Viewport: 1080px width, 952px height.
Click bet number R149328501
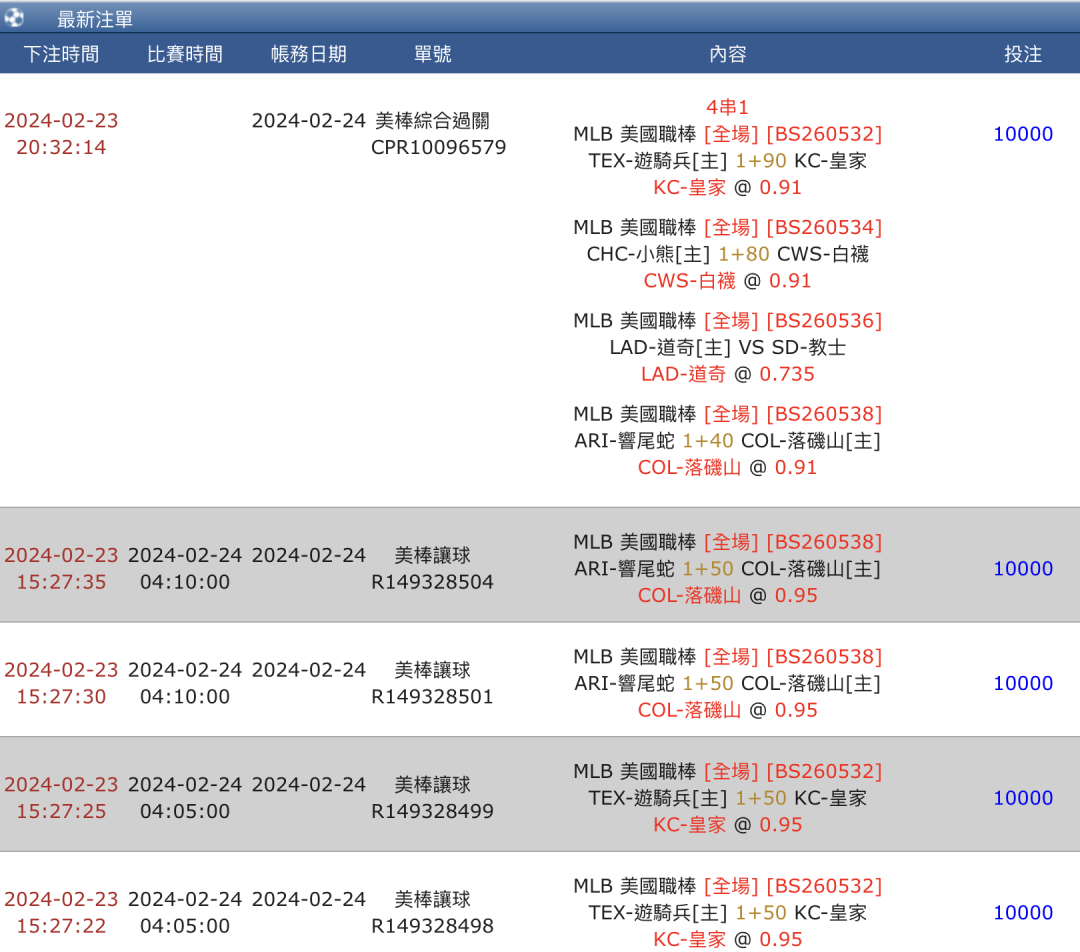point(433,697)
